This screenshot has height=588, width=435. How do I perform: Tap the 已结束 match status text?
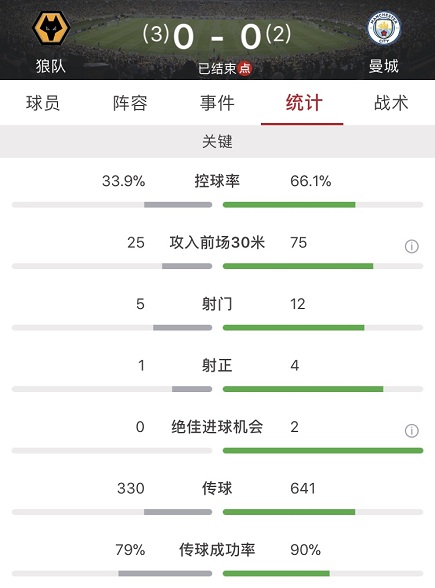click(217, 68)
